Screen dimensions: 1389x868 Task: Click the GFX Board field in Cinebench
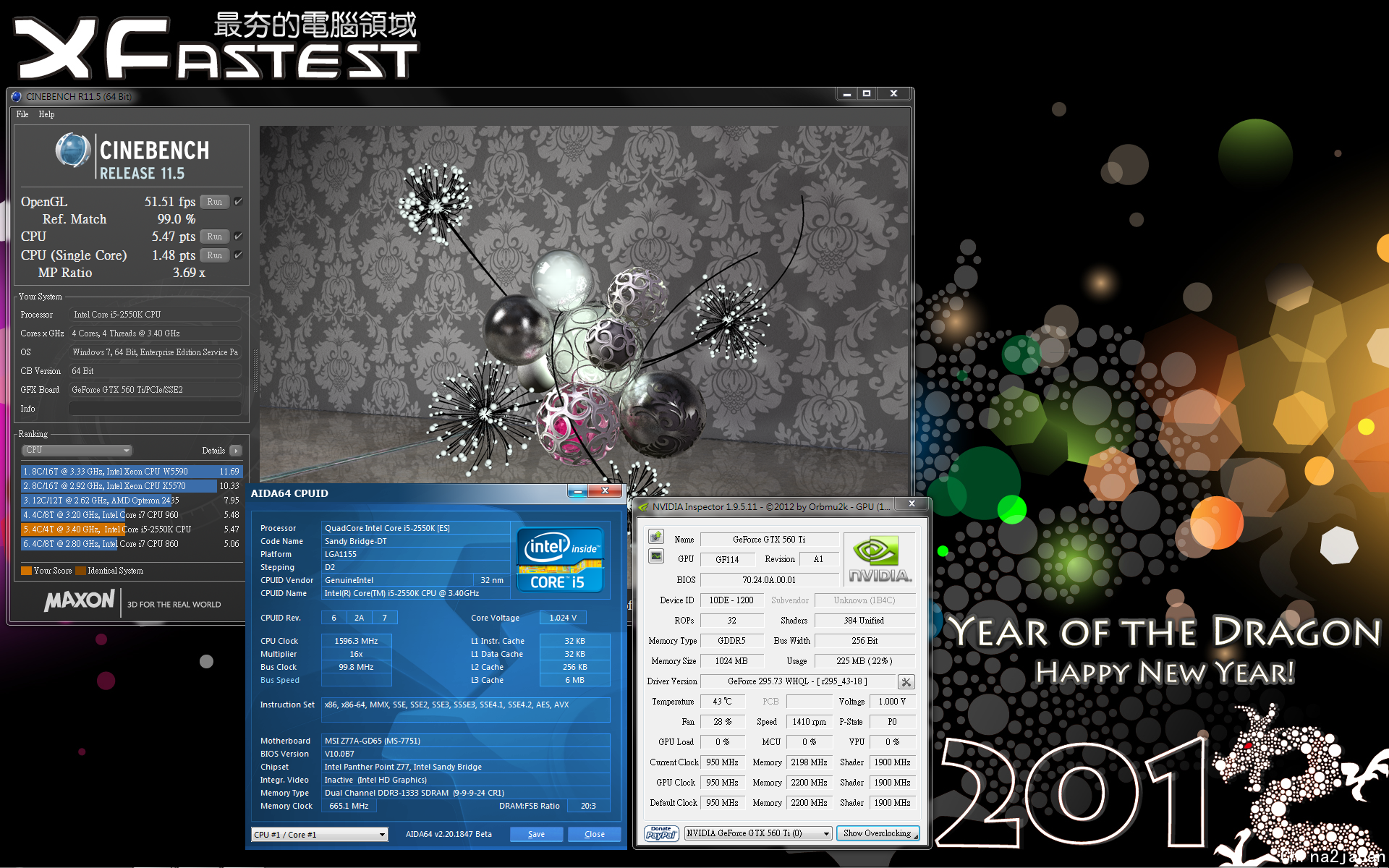pyautogui.click(x=155, y=390)
